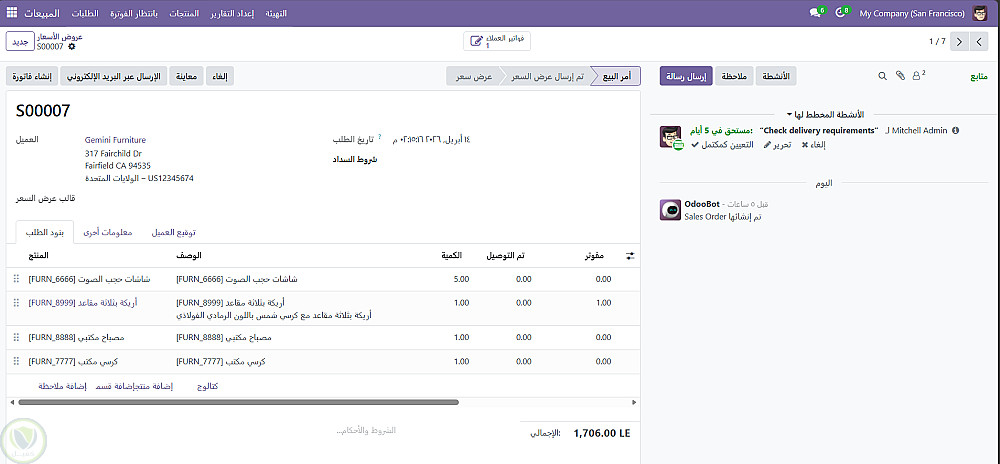Screen dimensions: 1000x464
Task: Click the info icon beside Mitchell Admin
Action: point(955,131)
